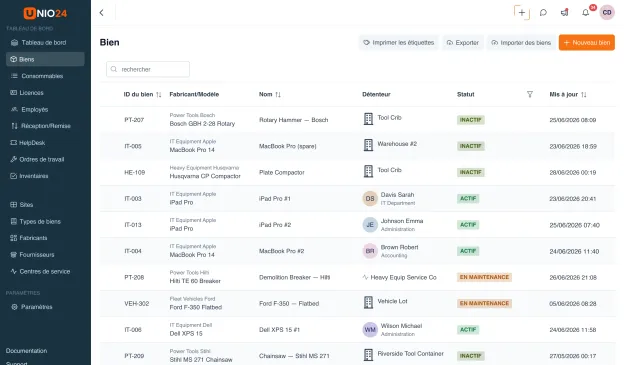Viewport: 624px width, 365px height.
Task: Open Paramètres in the sidebar
Action: point(45,307)
